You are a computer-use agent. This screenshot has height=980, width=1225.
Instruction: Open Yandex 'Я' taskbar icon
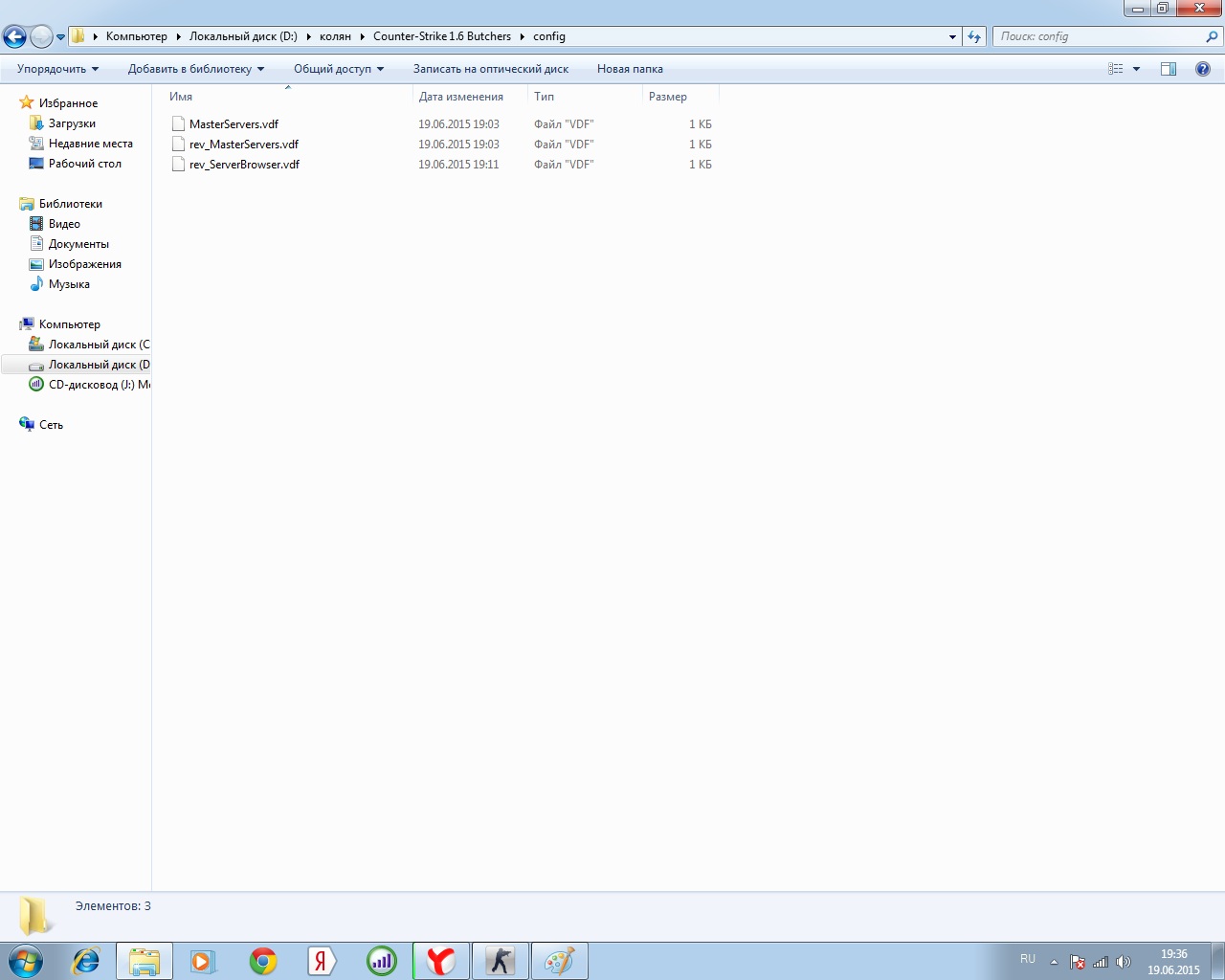coord(323,961)
